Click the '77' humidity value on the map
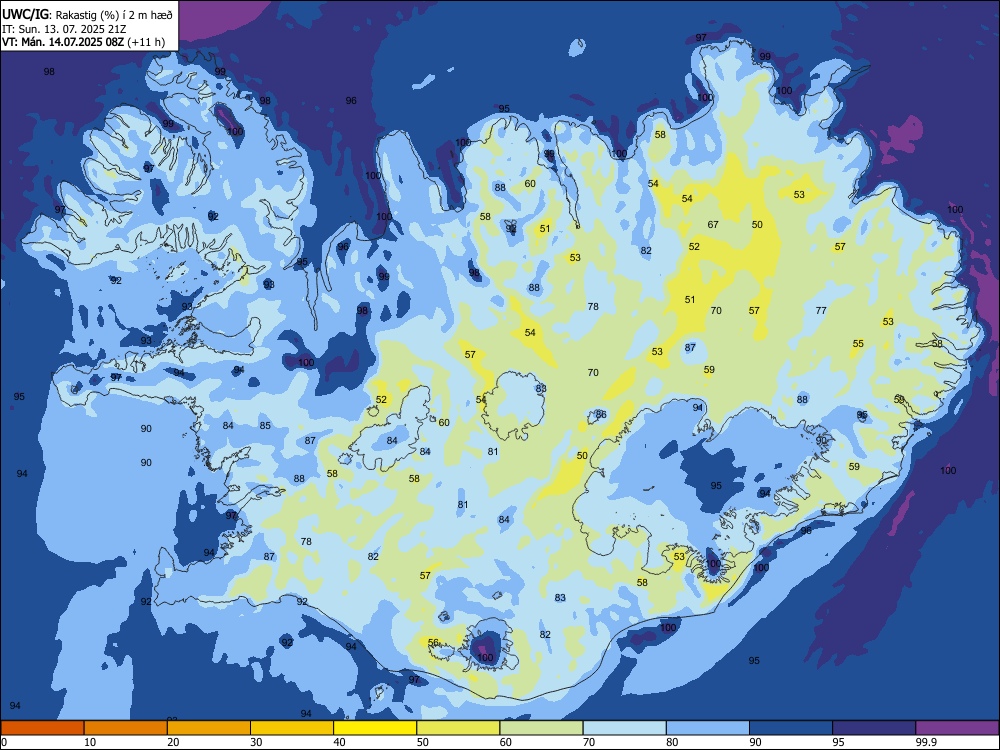 click(x=821, y=311)
